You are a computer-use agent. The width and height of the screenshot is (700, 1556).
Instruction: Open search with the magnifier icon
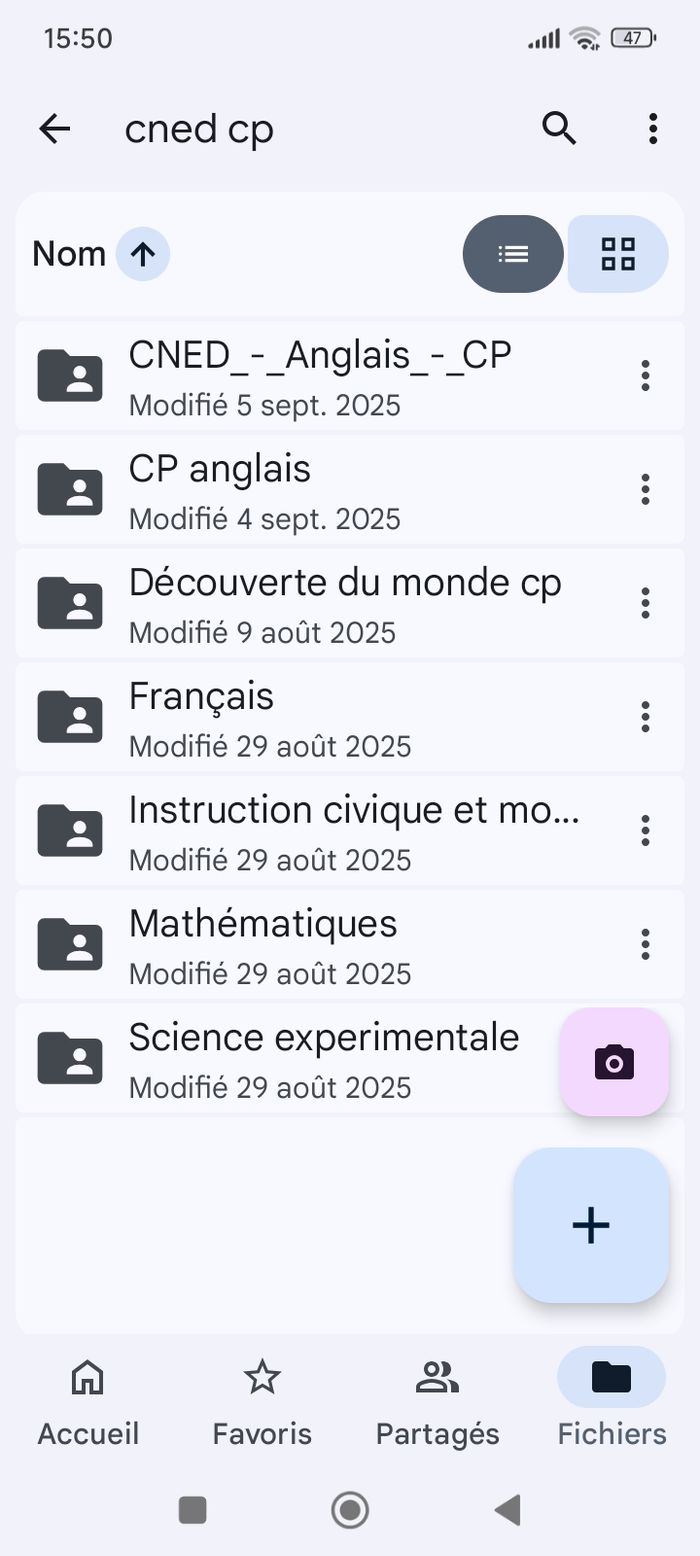click(559, 128)
